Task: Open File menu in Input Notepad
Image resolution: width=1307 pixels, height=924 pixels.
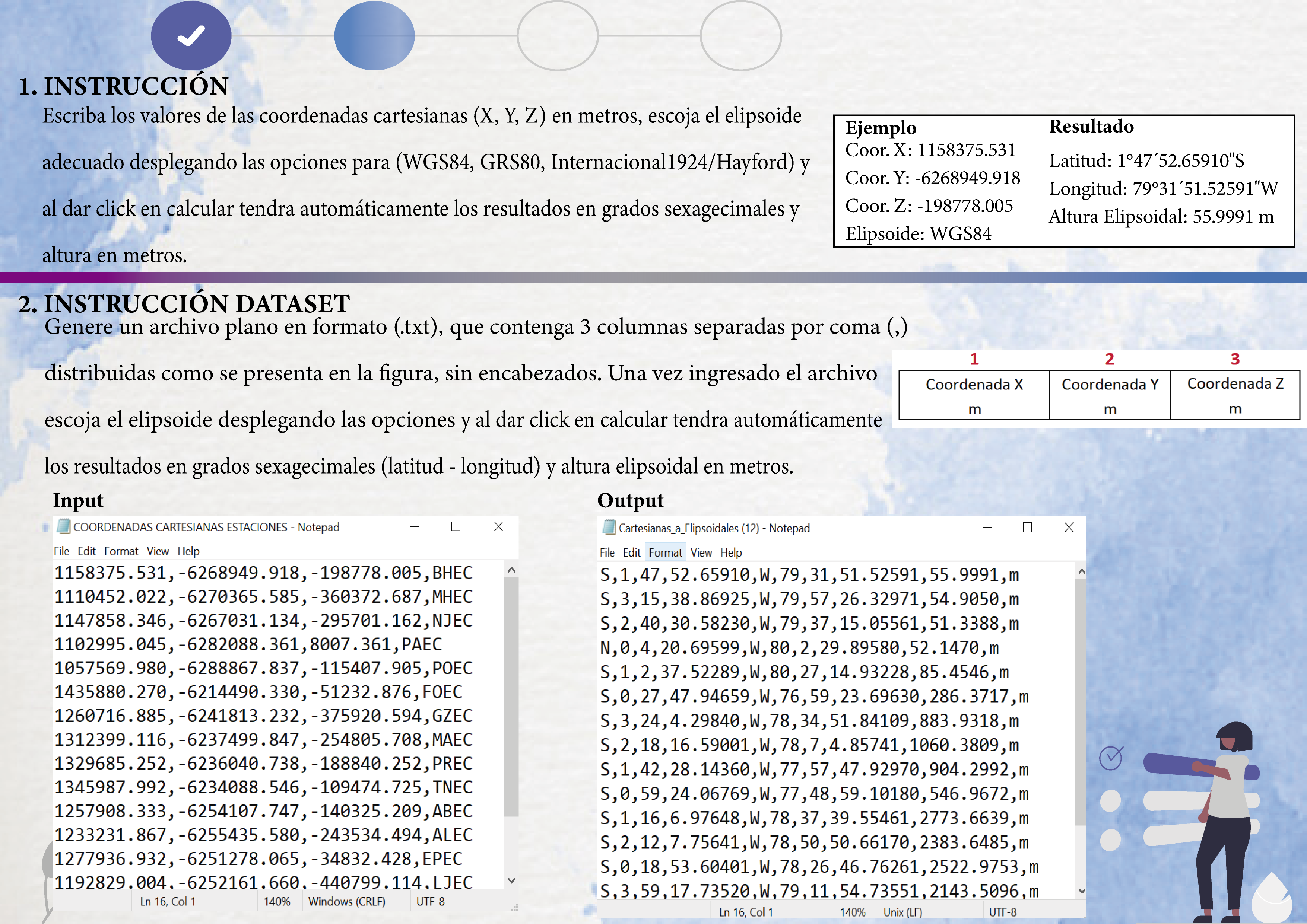Action: pyautogui.click(x=61, y=551)
